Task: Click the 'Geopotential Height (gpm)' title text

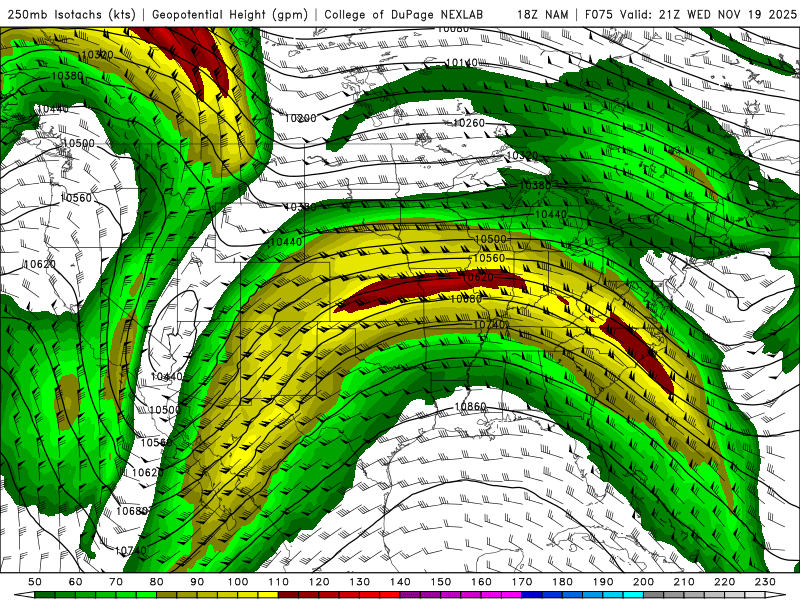Action: coord(230,14)
